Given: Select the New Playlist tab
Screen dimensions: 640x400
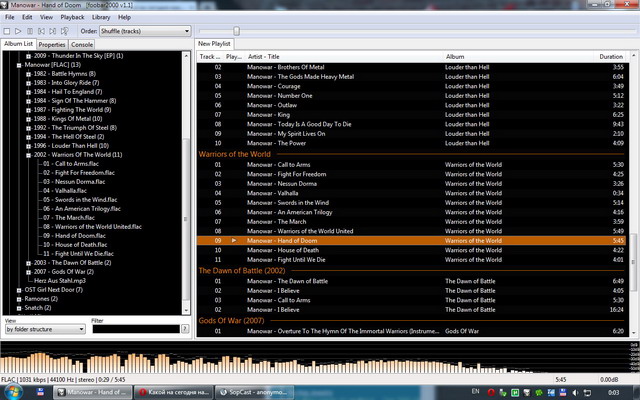Looking at the screenshot, I should 214,44.
